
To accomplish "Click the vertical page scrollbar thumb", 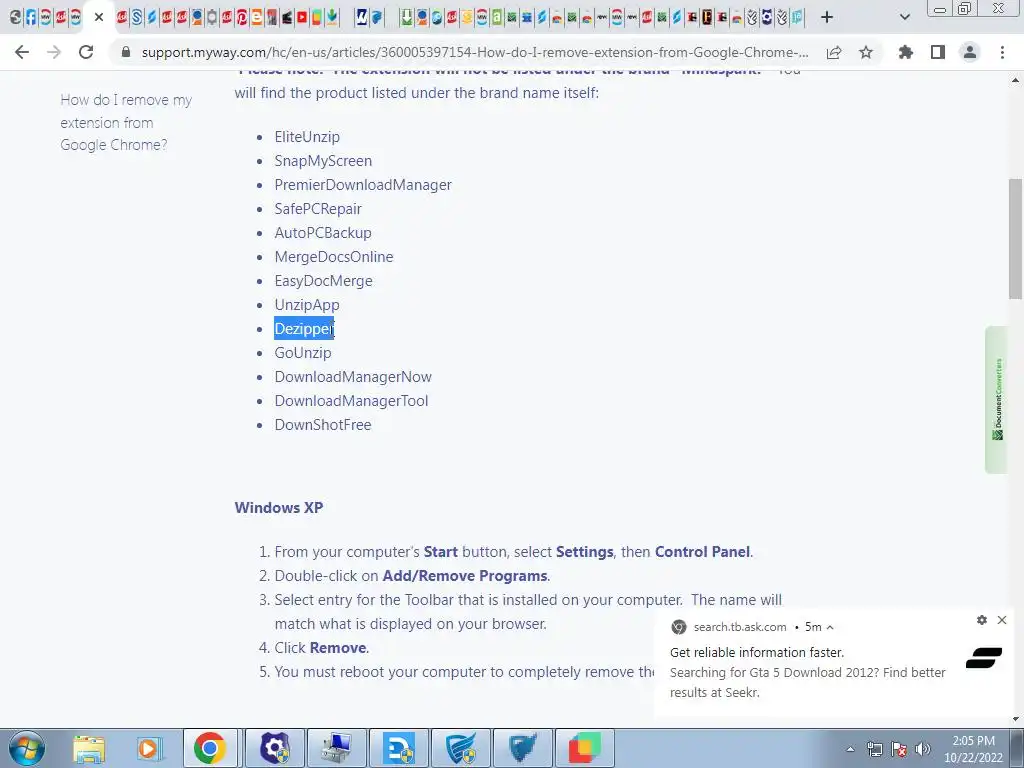I will point(1016,238).
